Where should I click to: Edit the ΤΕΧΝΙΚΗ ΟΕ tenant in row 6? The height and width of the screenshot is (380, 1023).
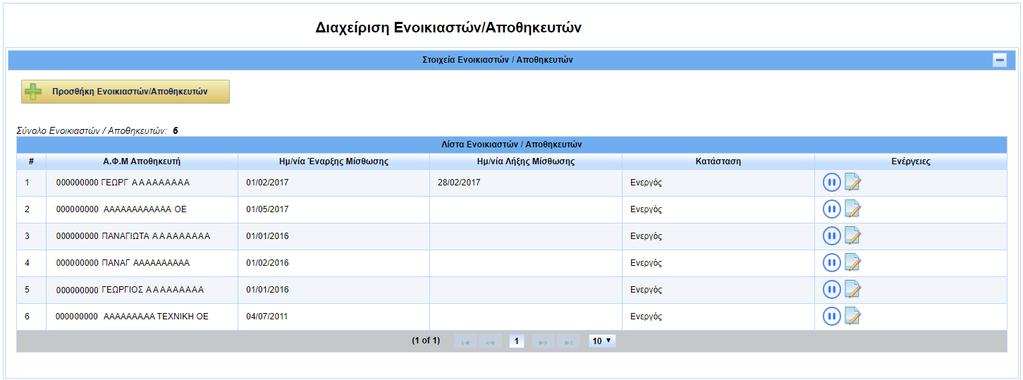pyautogui.click(x=852, y=316)
